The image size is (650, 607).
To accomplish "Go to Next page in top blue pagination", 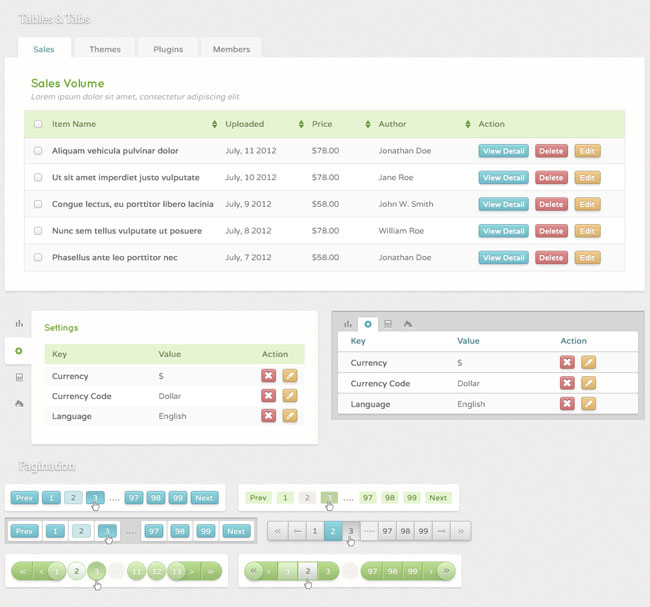I will [x=204, y=498].
